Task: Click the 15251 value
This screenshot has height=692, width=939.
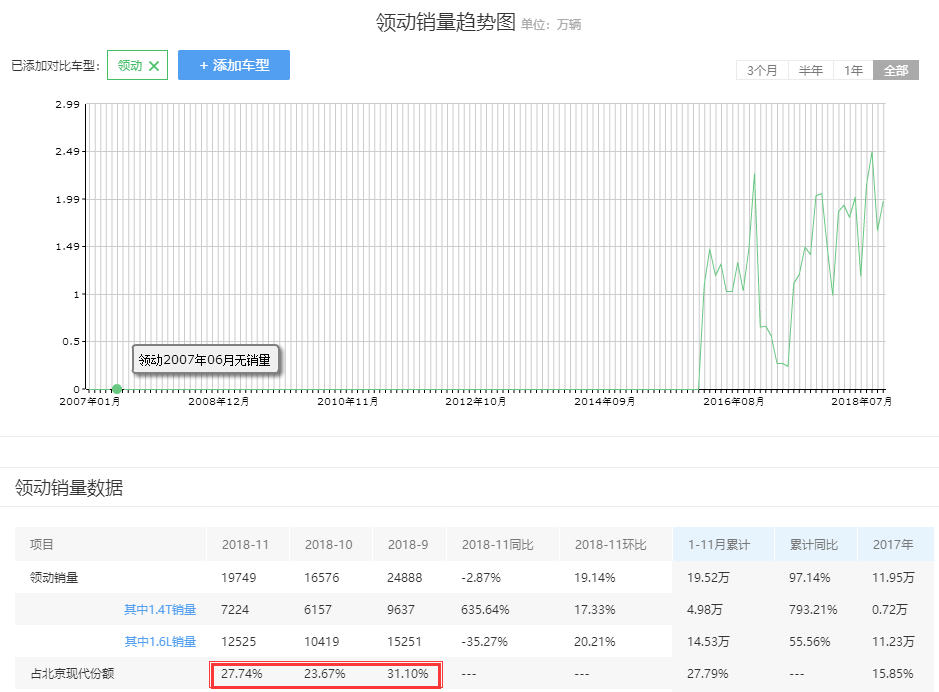Action: 404,642
